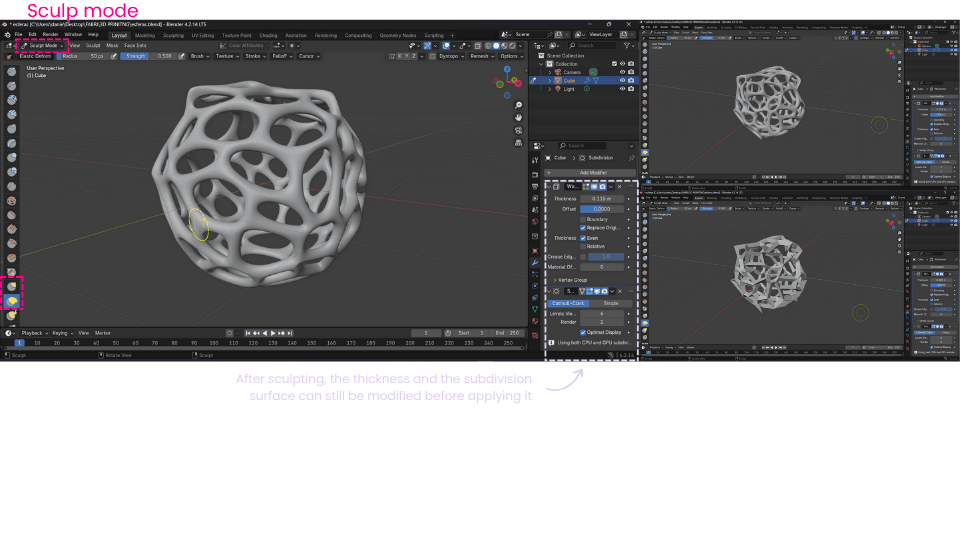Open the Modifiers wrench properties tab
Screen dimensions: 960x540
[536, 263]
